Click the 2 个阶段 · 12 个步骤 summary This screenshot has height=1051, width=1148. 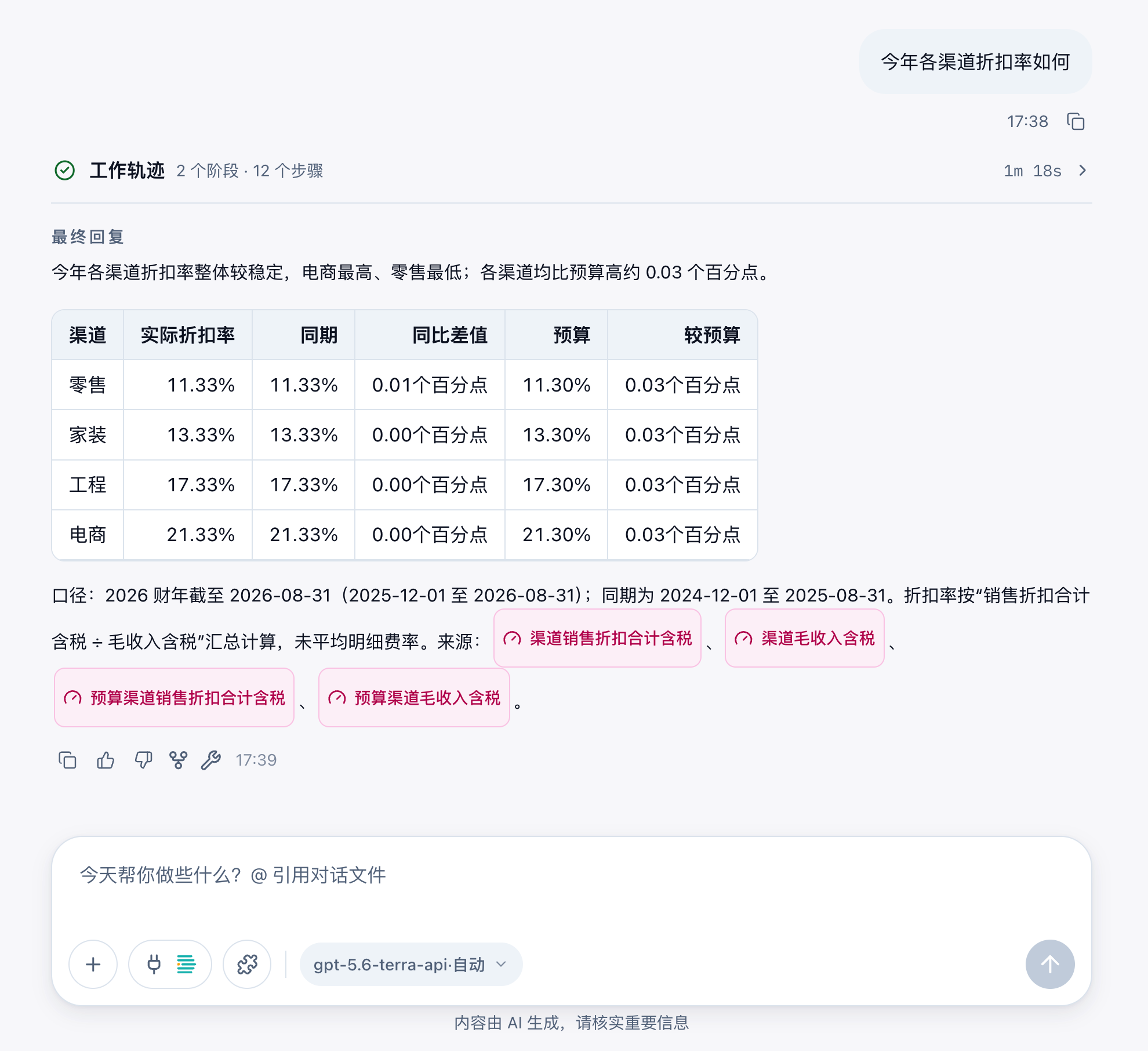click(x=249, y=171)
